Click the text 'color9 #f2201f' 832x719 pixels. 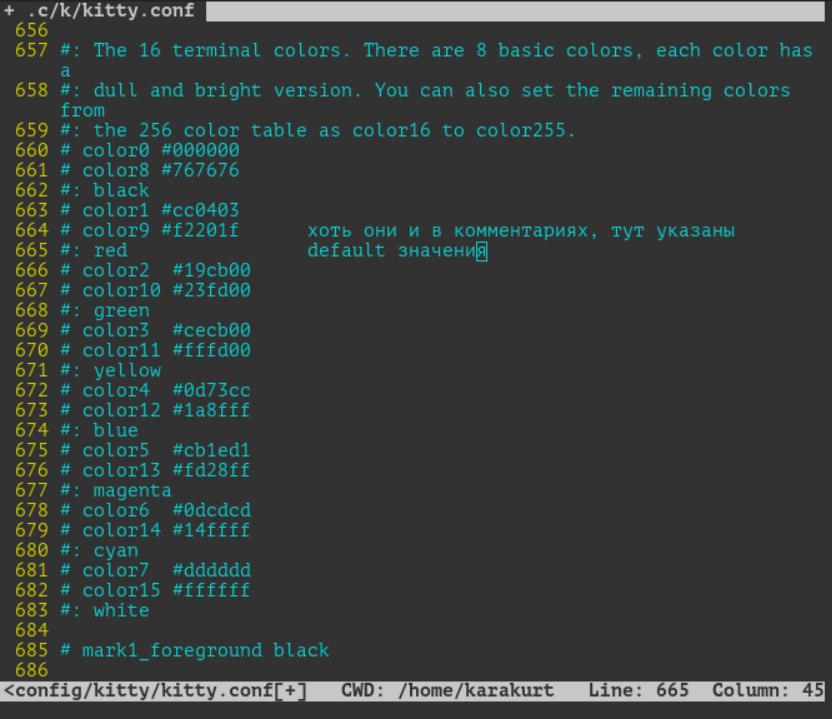[x=161, y=230]
